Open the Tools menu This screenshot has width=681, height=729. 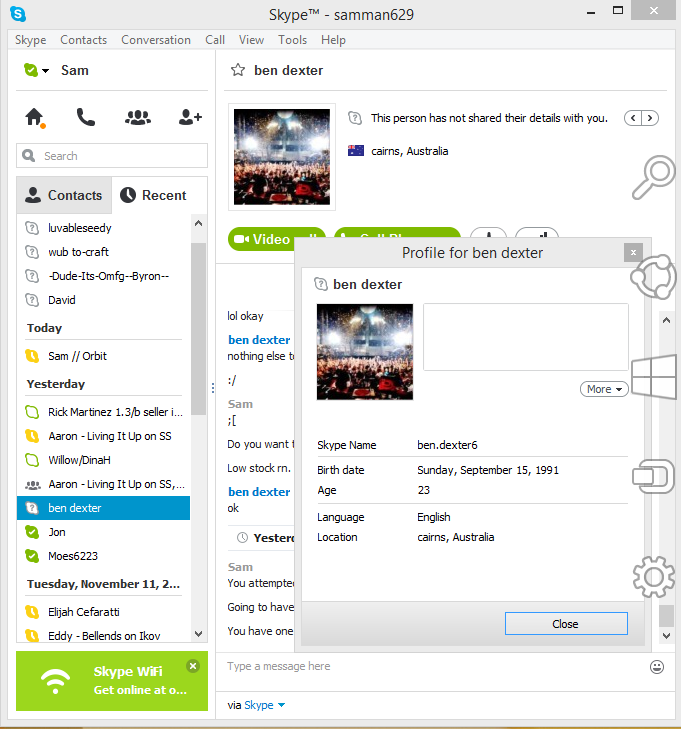(292, 40)
